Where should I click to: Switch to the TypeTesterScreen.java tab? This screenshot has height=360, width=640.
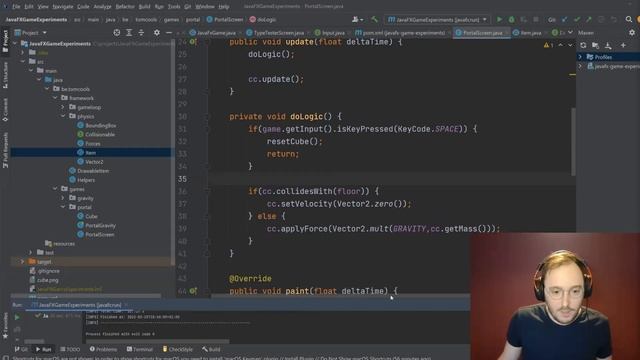276,33
